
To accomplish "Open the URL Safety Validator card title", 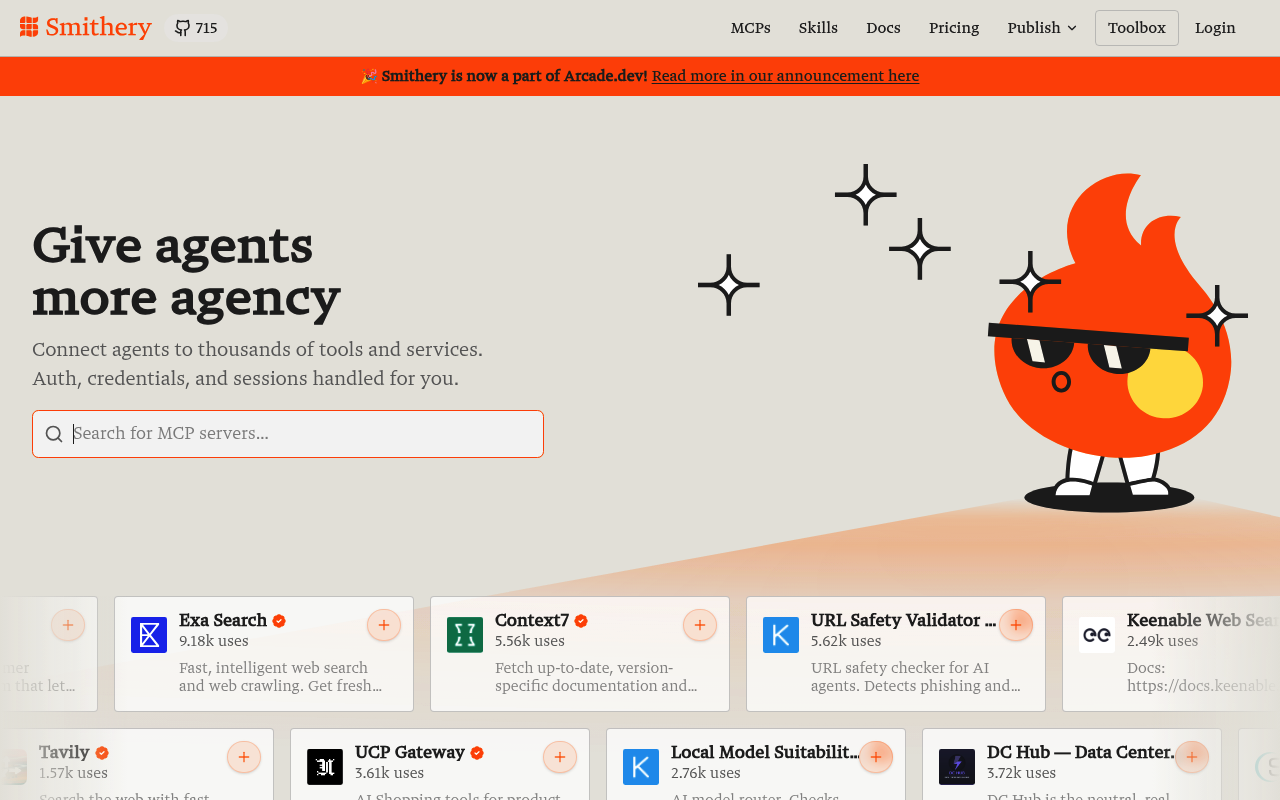I will pyautogui.click(x=903, y=621).
